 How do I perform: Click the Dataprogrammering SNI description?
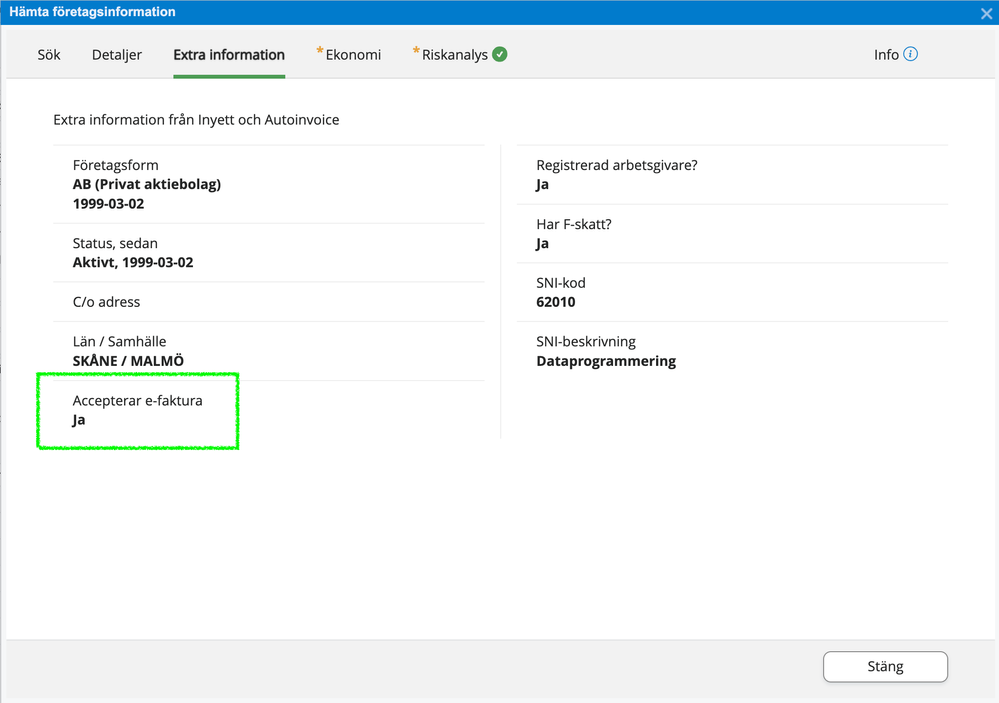[606, 361]
